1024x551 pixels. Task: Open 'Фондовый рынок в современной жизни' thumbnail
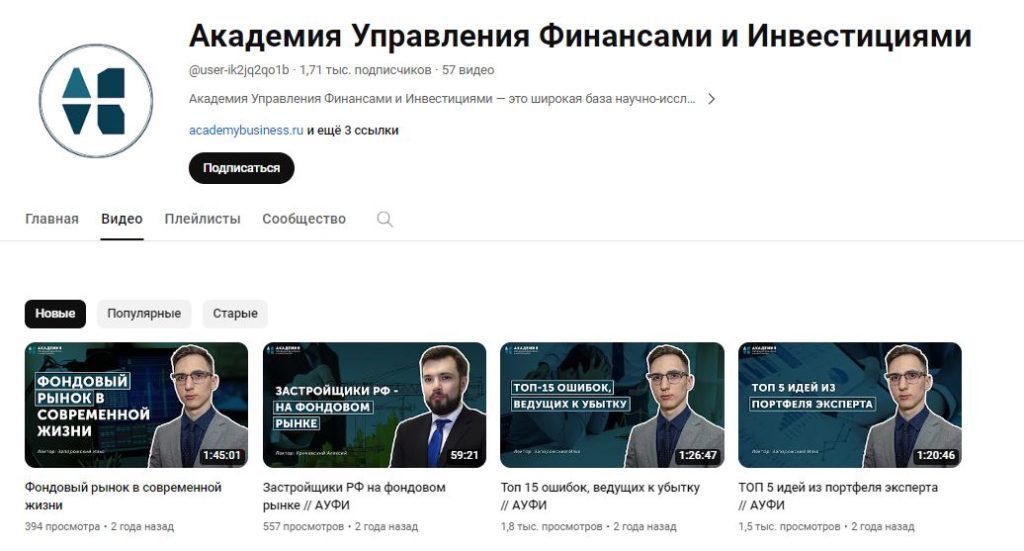(136, 405)
